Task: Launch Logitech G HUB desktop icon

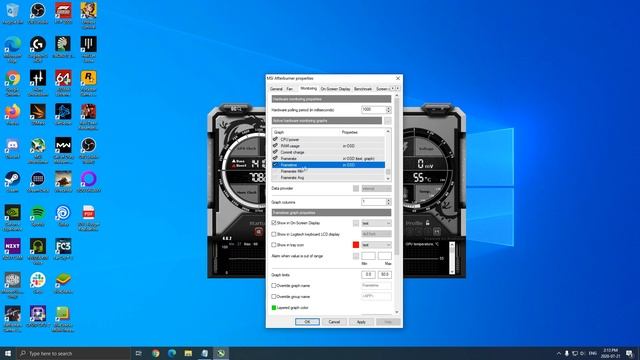Action: coord(38,49)
